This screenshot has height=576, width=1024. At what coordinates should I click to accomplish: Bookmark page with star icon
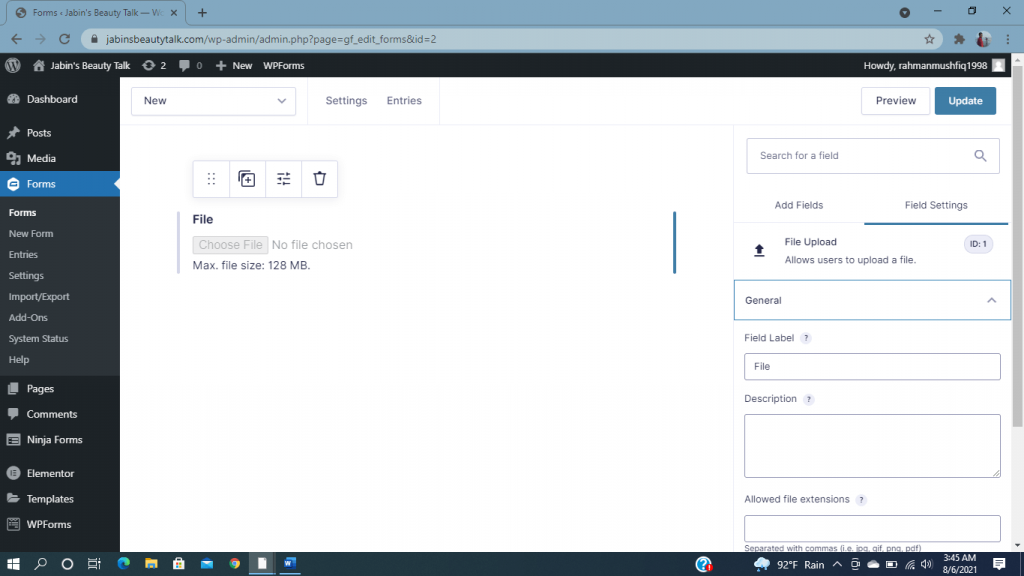tap(929, 39)
